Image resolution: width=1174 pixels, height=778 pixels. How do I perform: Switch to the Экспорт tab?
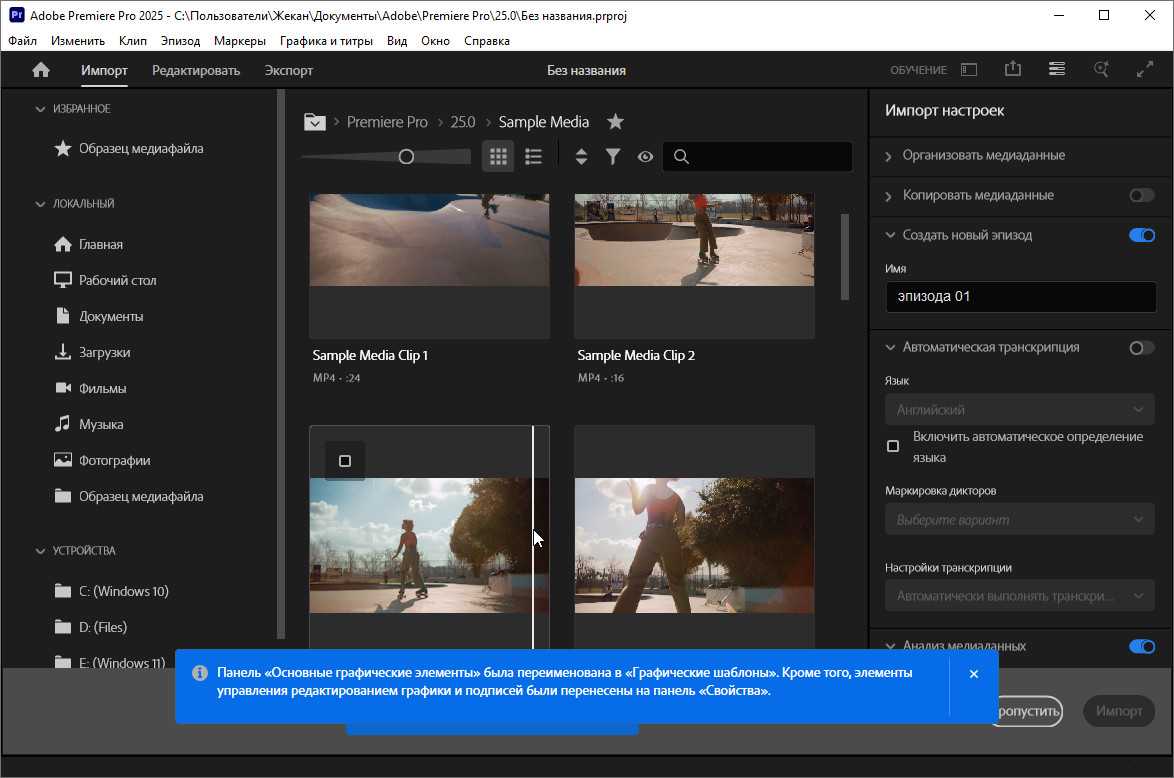click(x=289, y=70)
